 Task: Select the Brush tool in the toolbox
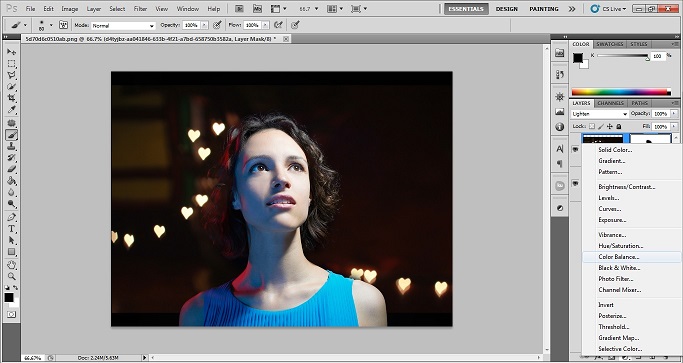click(11, 135)
